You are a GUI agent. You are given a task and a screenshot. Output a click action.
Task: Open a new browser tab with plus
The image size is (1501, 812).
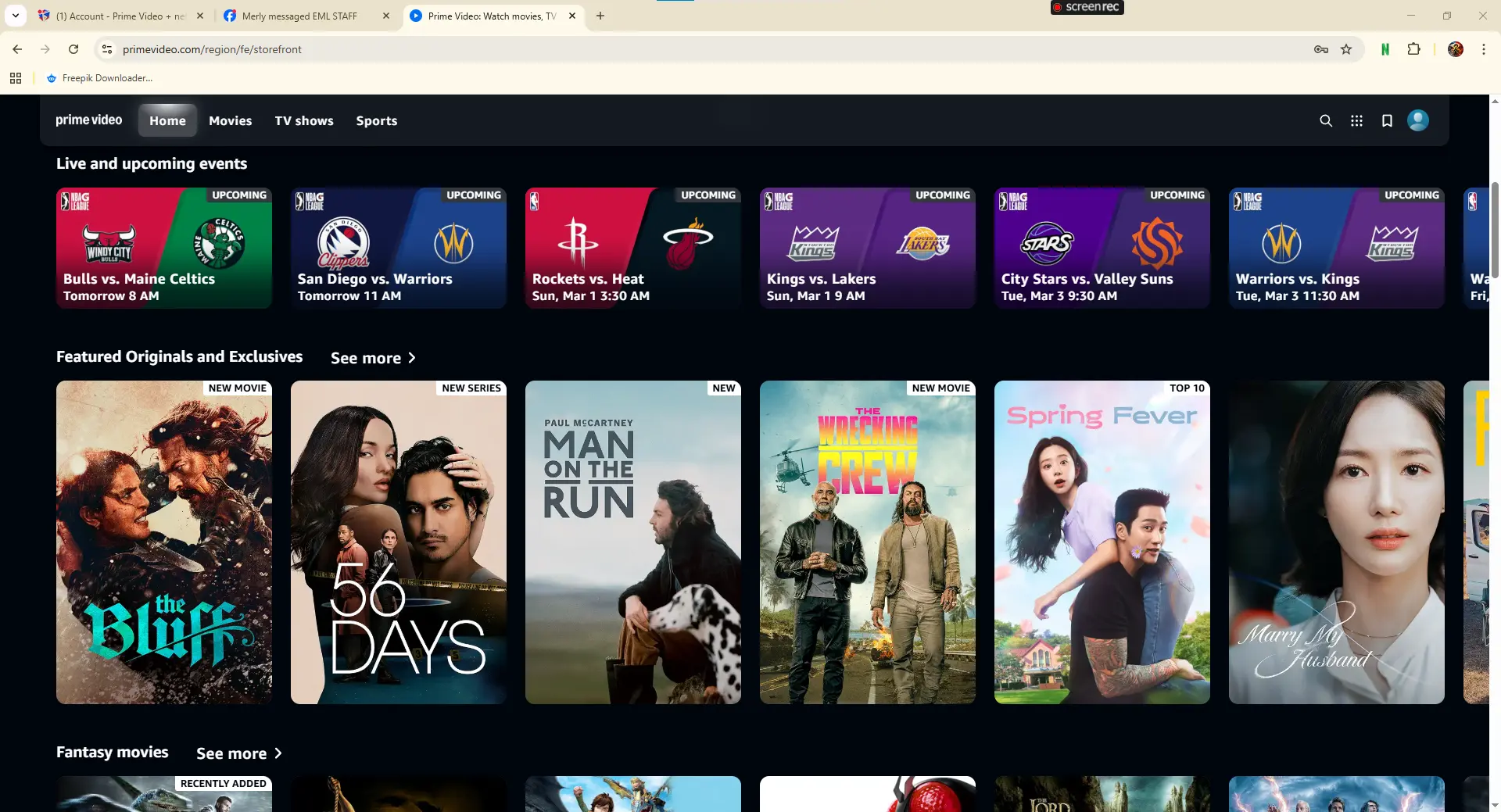click(600, 16)
